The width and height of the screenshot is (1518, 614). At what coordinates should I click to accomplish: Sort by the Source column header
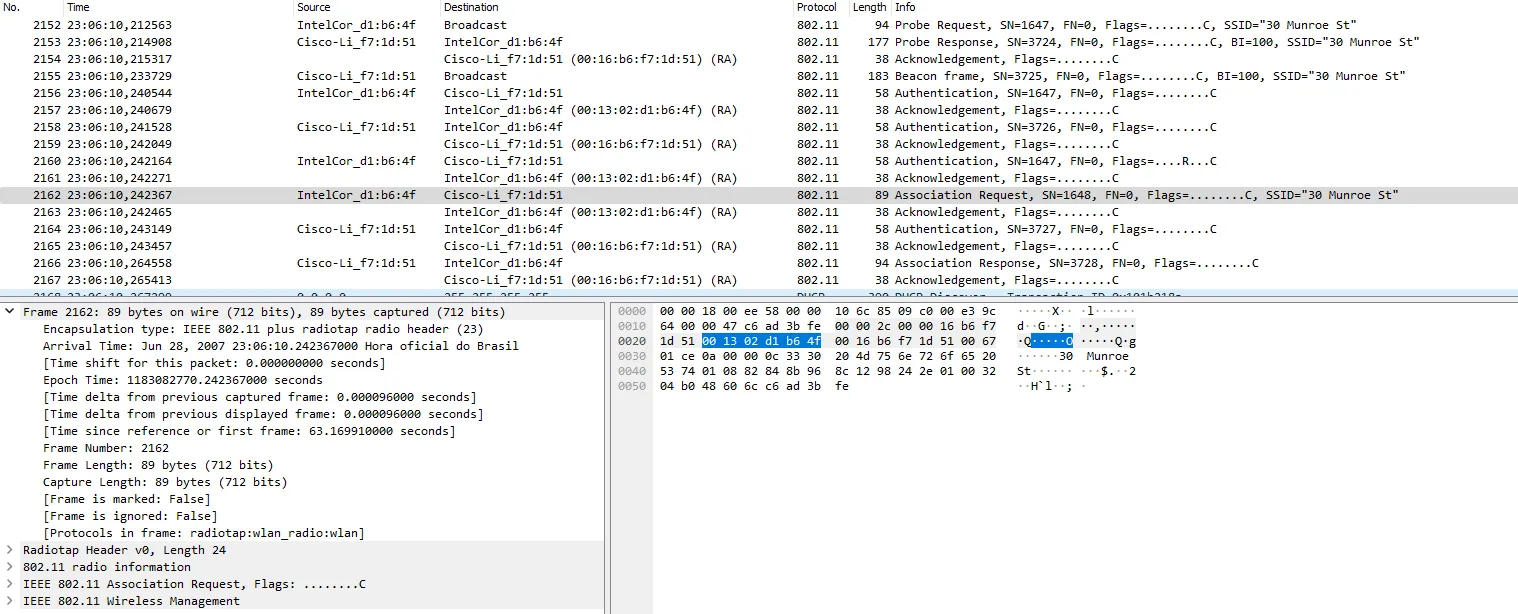tap(313, 7)
